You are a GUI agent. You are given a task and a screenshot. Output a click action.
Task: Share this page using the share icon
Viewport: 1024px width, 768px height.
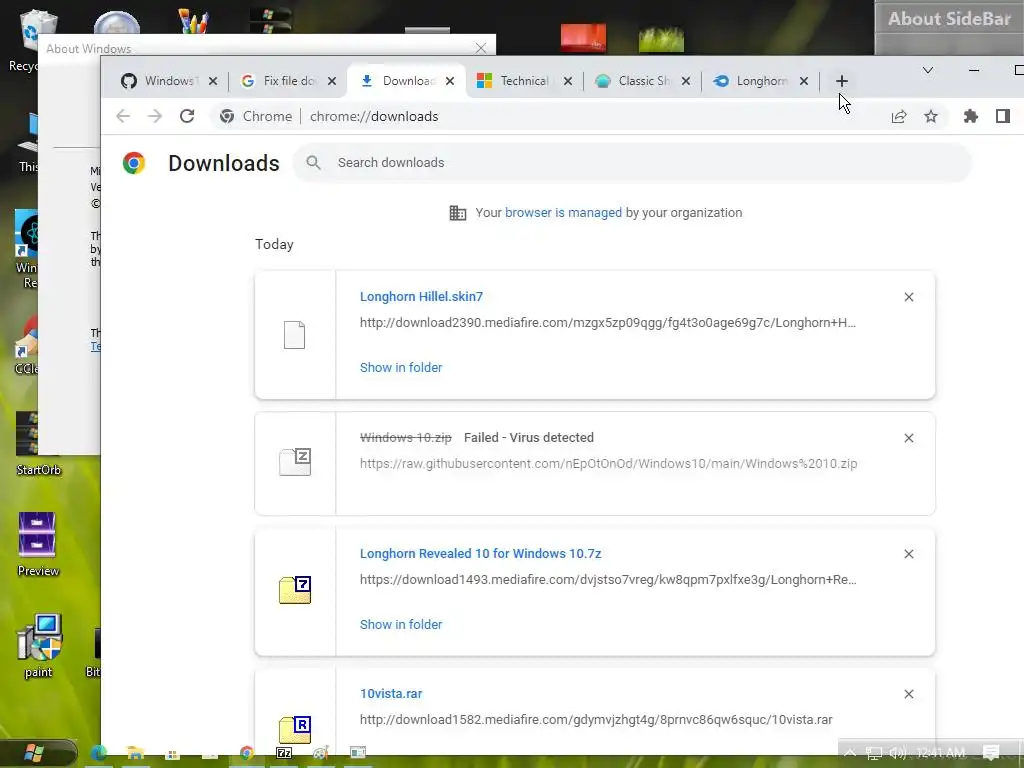tap(899, 116)
